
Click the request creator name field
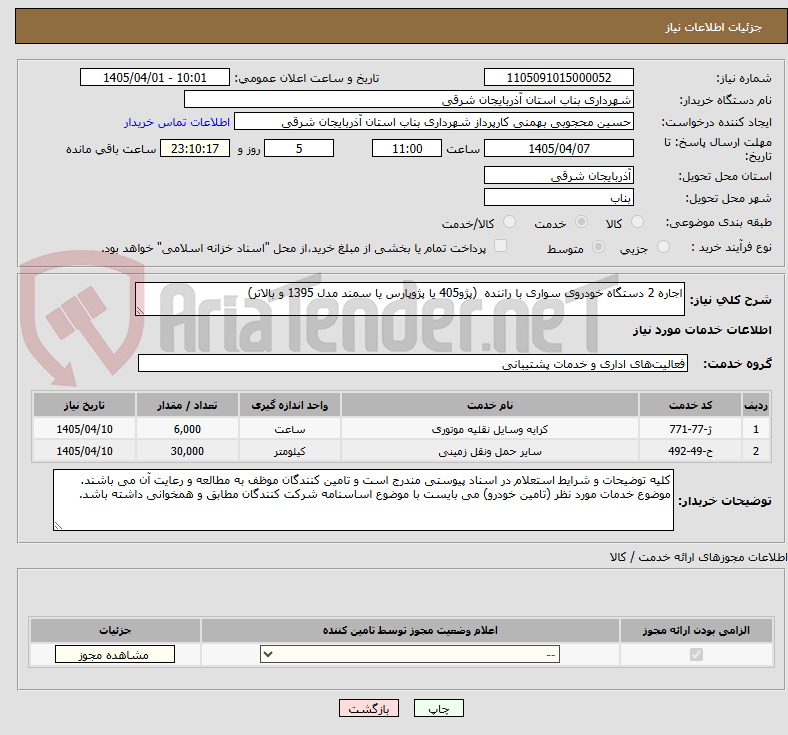[x=434, y=122]
